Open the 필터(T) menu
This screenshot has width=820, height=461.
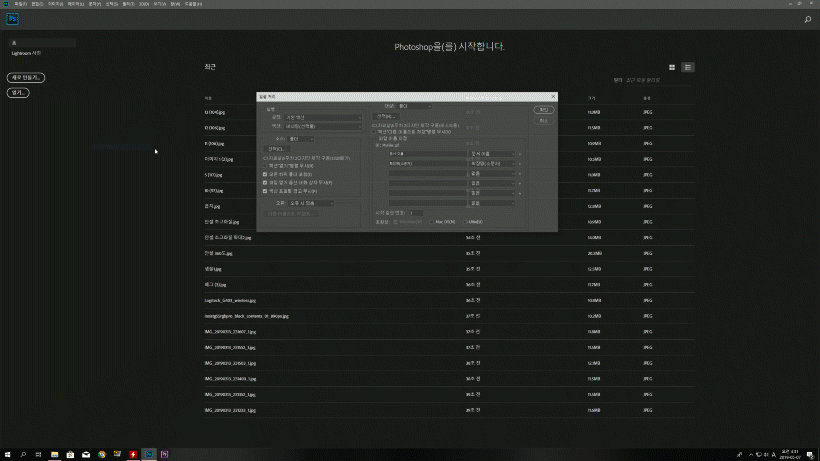(x=128, y=4)
